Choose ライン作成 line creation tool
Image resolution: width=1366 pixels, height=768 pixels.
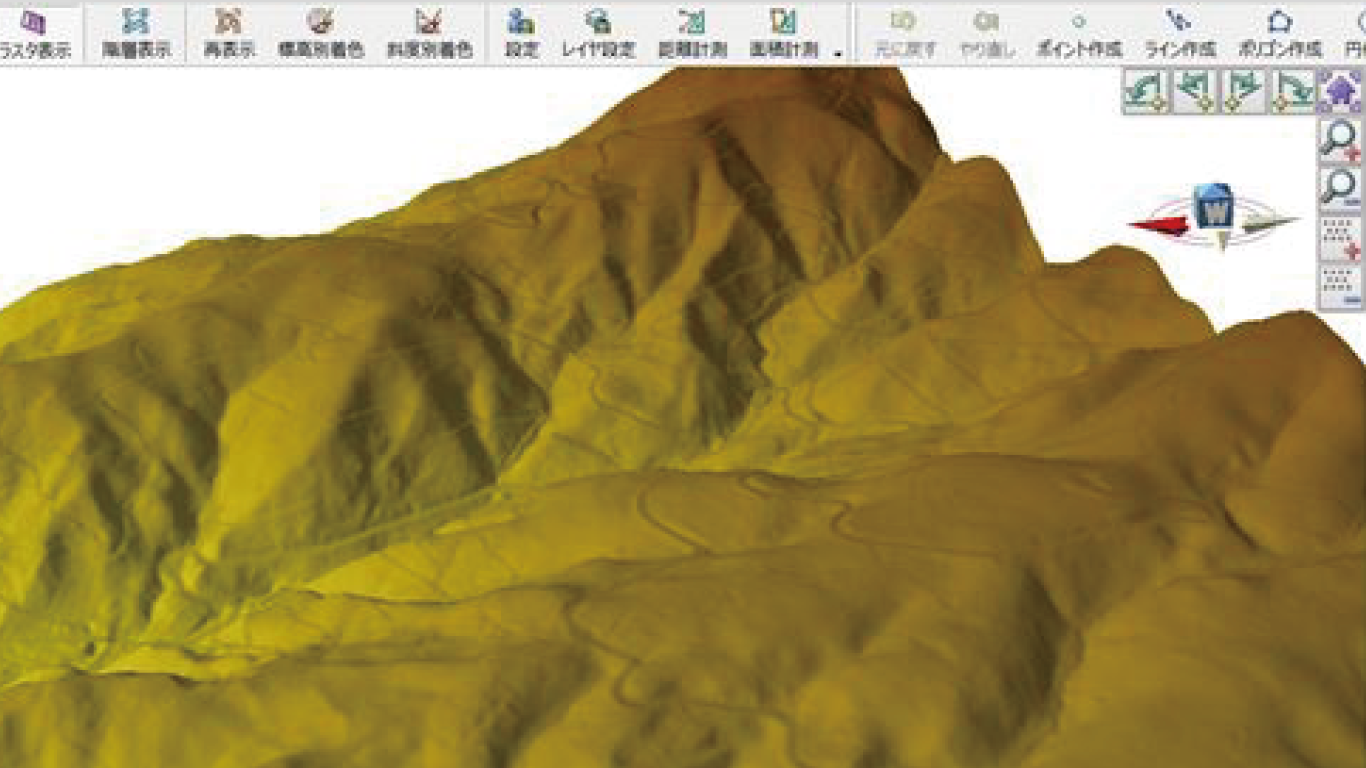click(1180, 33)
